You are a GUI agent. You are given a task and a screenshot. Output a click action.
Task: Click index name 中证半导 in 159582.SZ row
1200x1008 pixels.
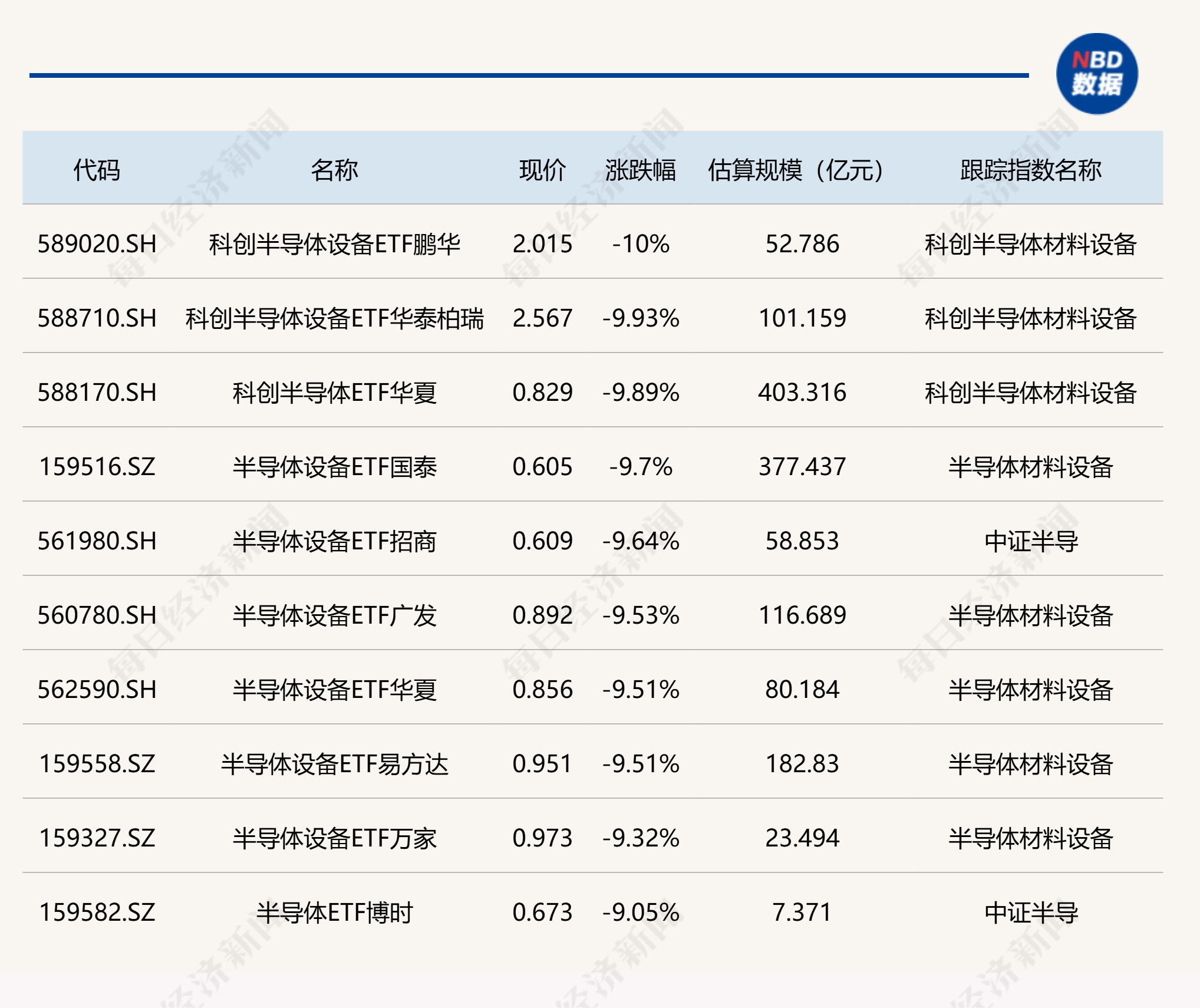(x=1031, y=913)
